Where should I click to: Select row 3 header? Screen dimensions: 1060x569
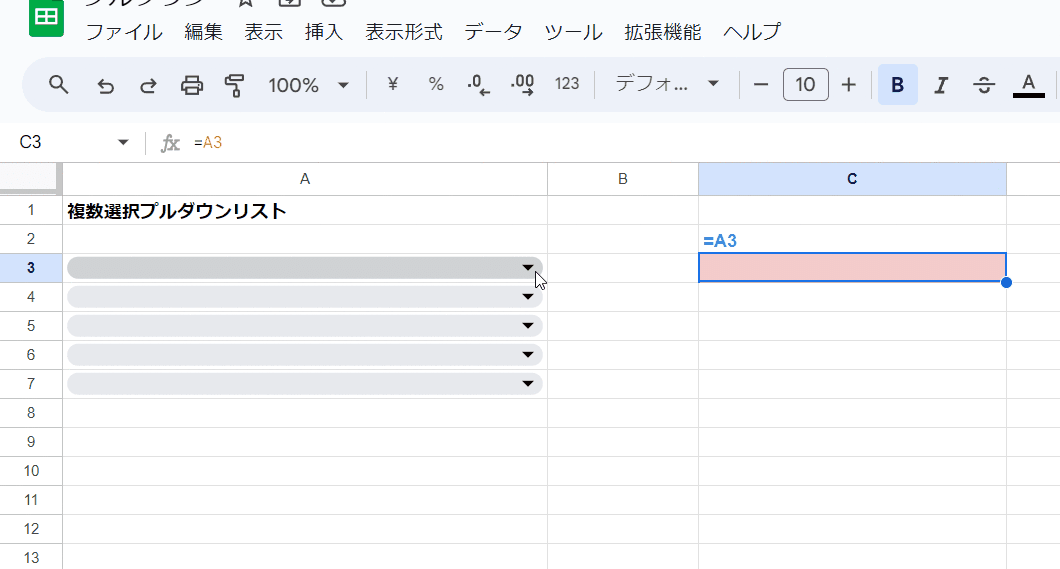coord(31,268)
